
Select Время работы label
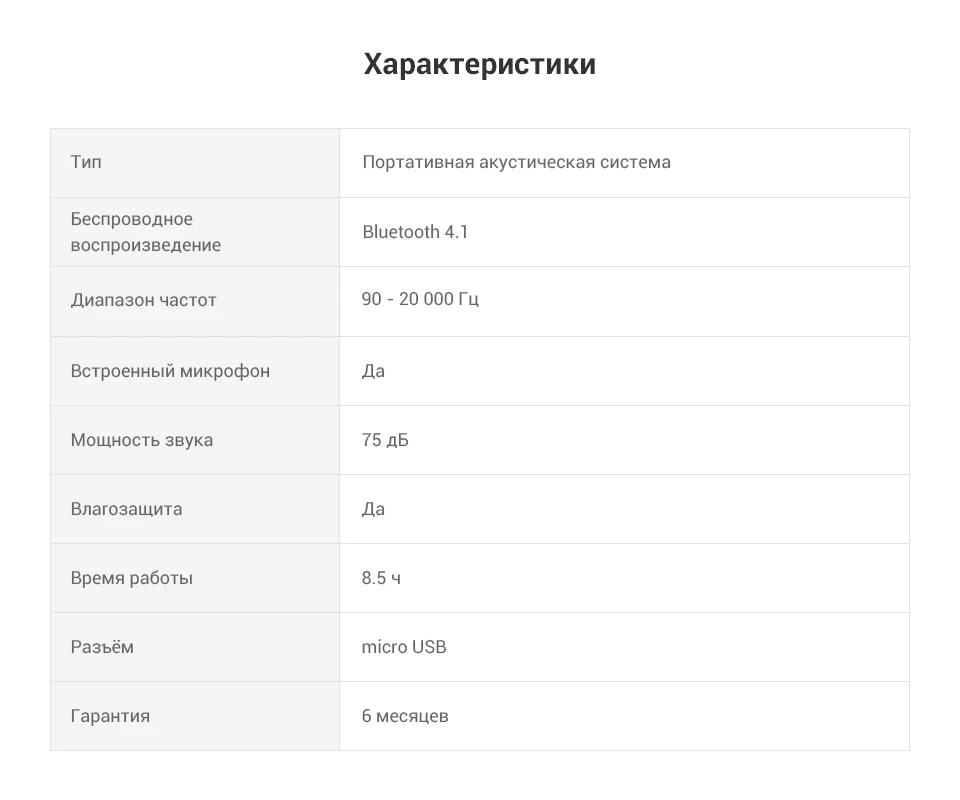pos(132,578)
